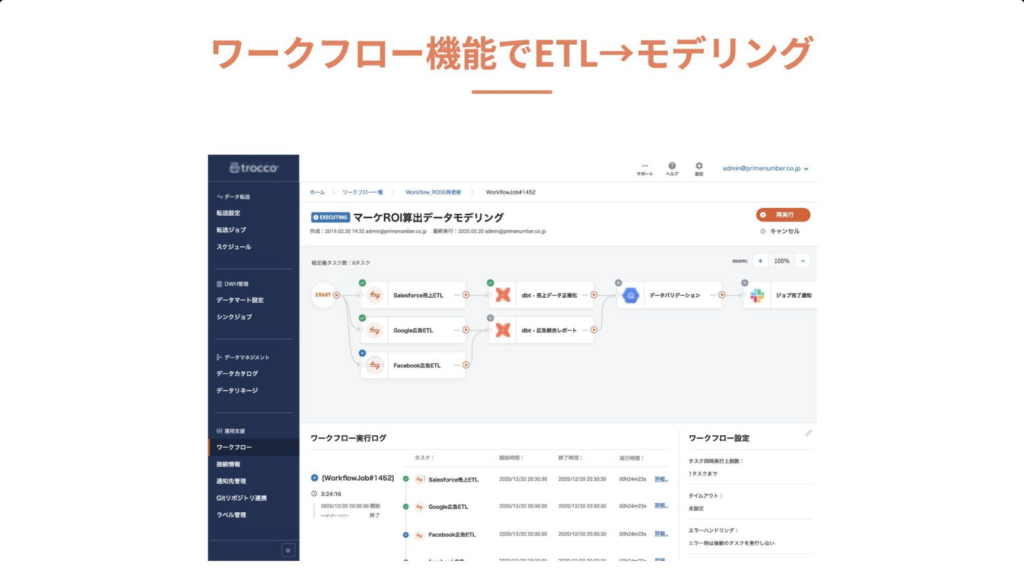Viewport: 1024px width, 573px height.
Task: Collapse the sidebar with the double-chevron button
Action: [288, 549]
